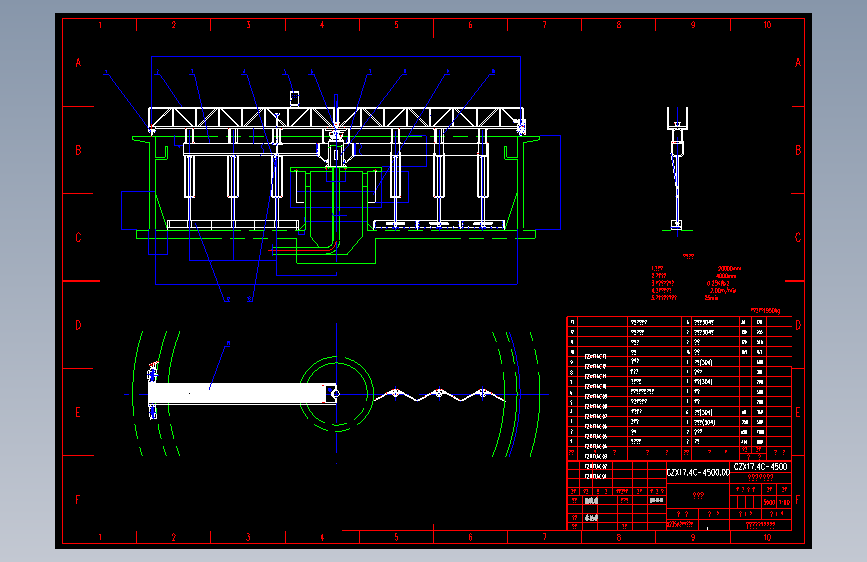Viewport: 867px width, 562px height.
Task: Select the white scraper arm in the plan view
Action: tap(242, 394)
